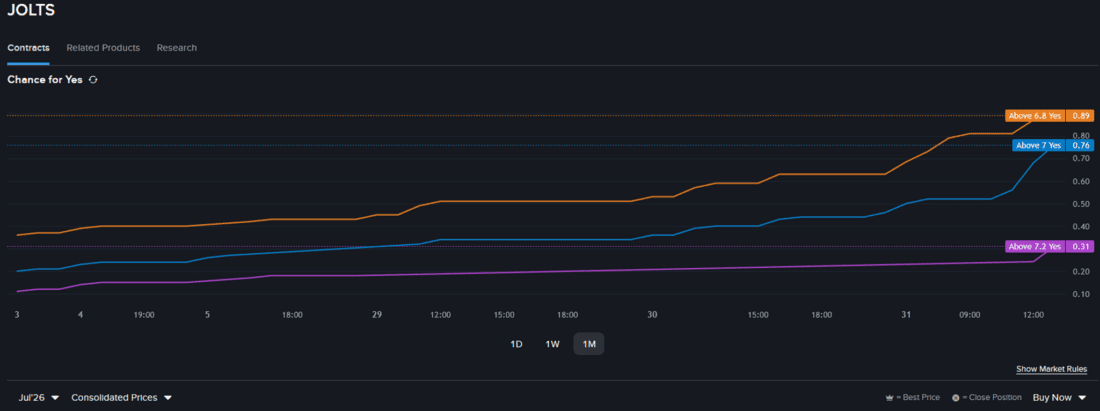Refresh the Chance for Yes chart

[93, 80]
